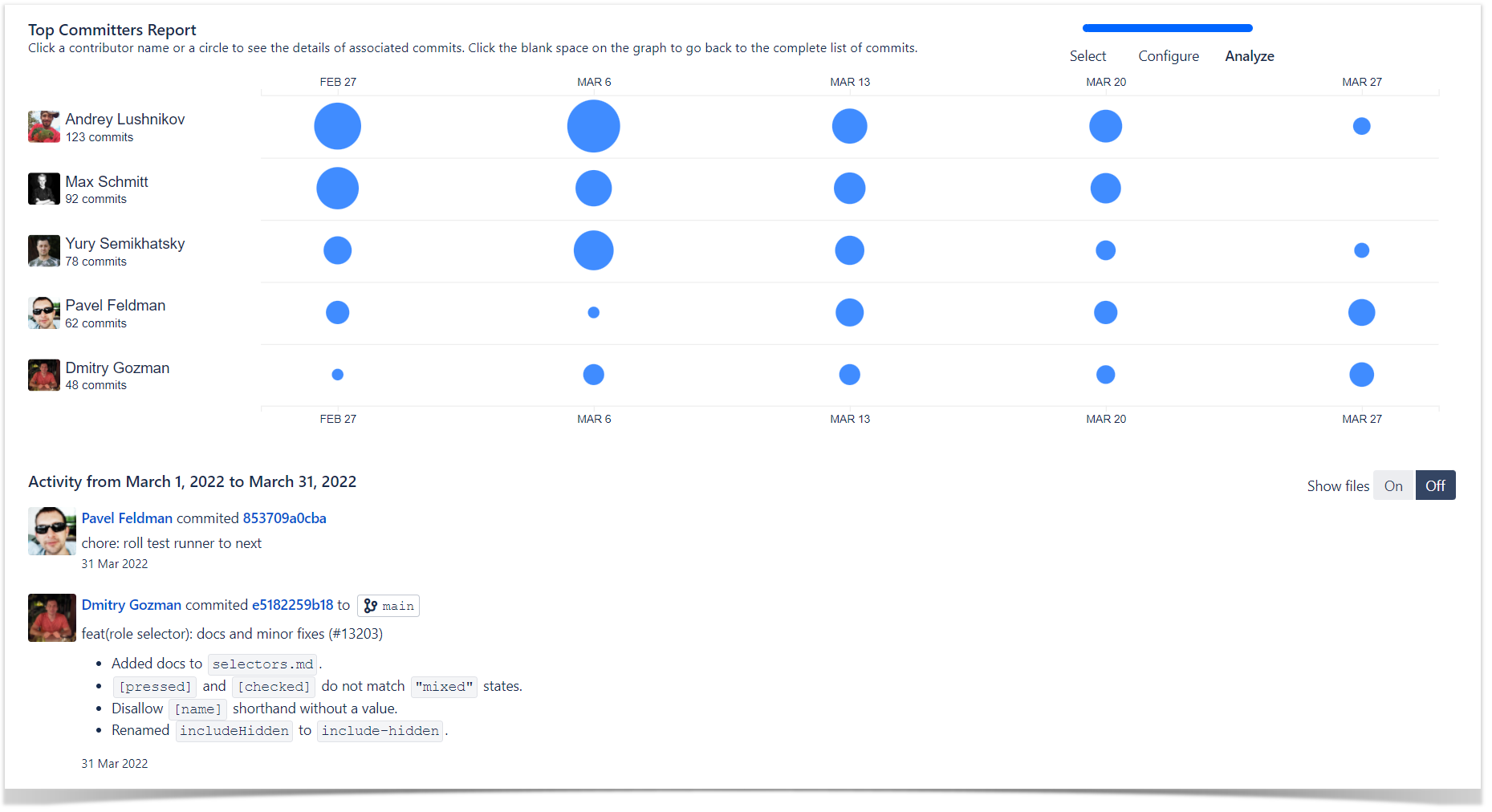The image size is (1492, 812).
Task: Open commit 853709a0cba link
Action: coord(284,518)
